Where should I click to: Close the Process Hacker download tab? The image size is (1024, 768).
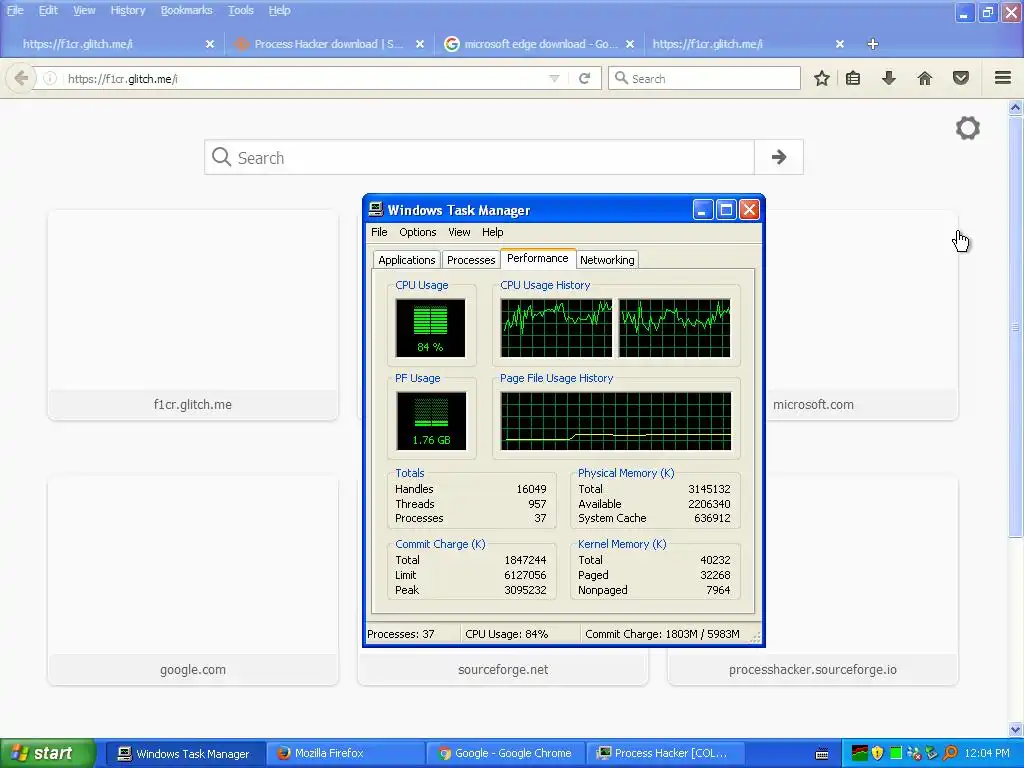pos(420,44)
